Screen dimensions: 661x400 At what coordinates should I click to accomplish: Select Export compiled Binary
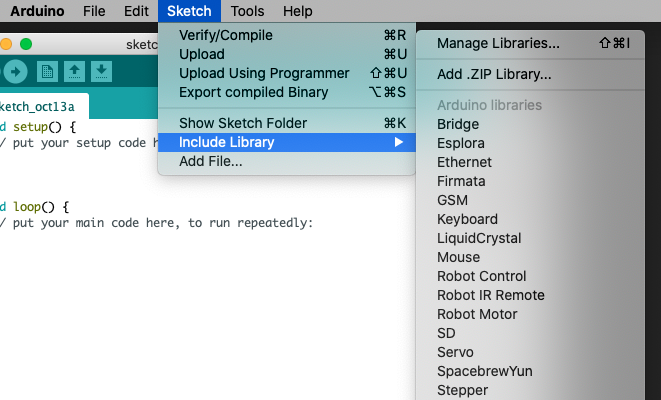(287, 92)
